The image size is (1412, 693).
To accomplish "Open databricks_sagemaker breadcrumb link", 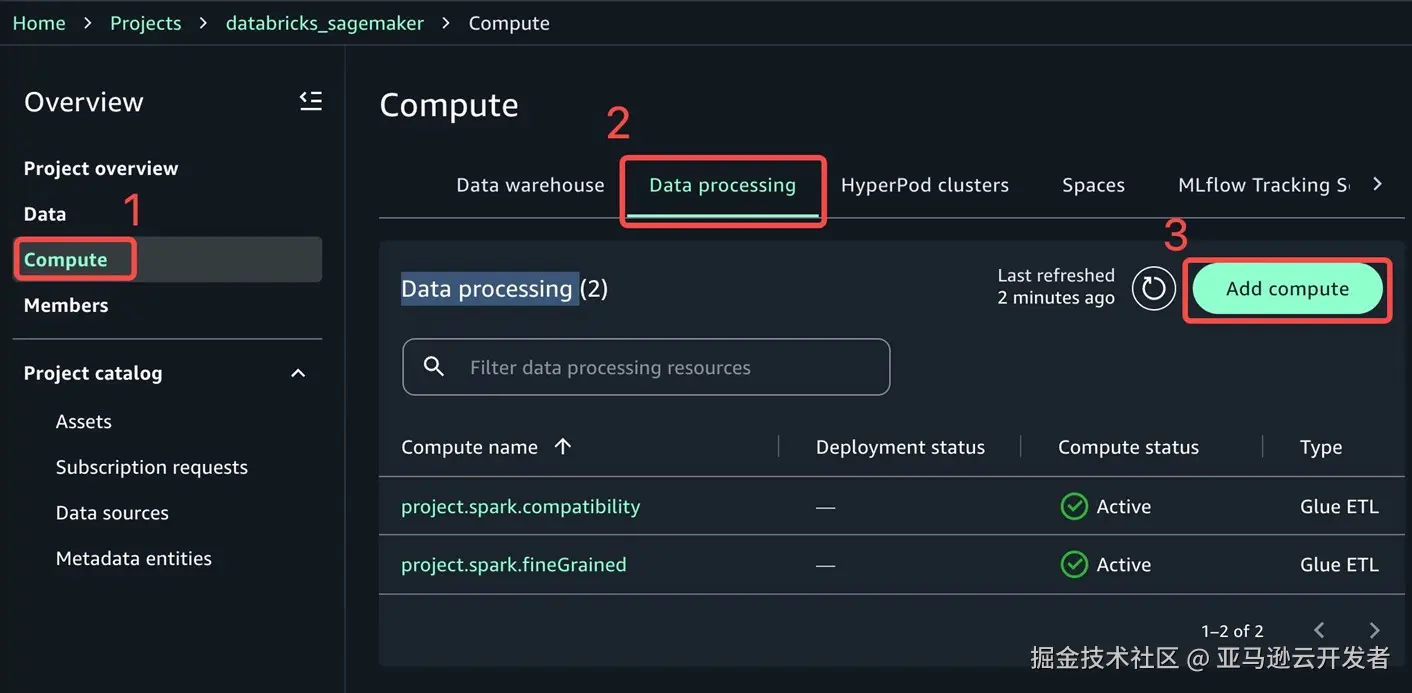I will pos(324,23).
